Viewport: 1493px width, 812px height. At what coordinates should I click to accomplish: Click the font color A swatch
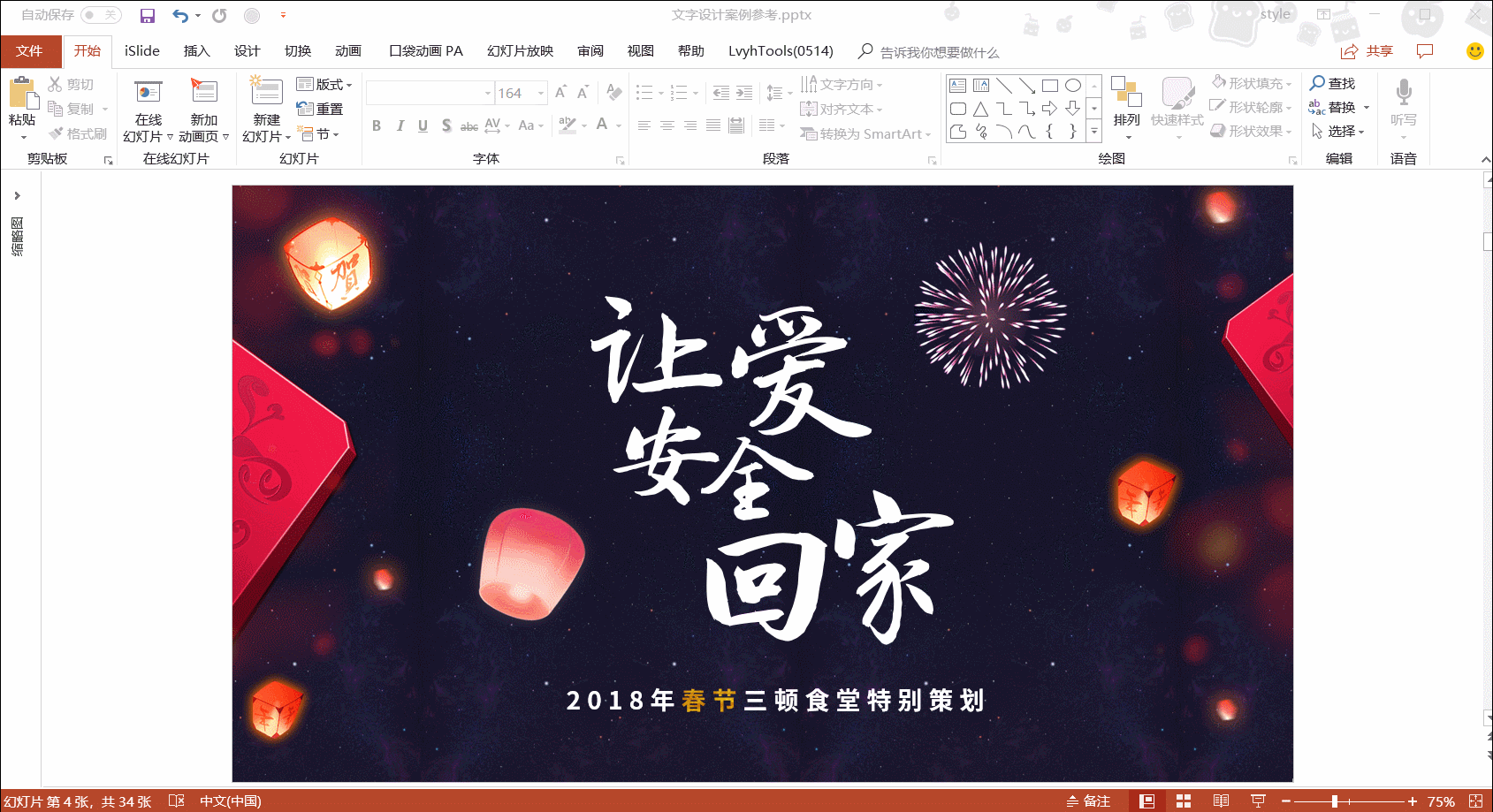point(602,125)
